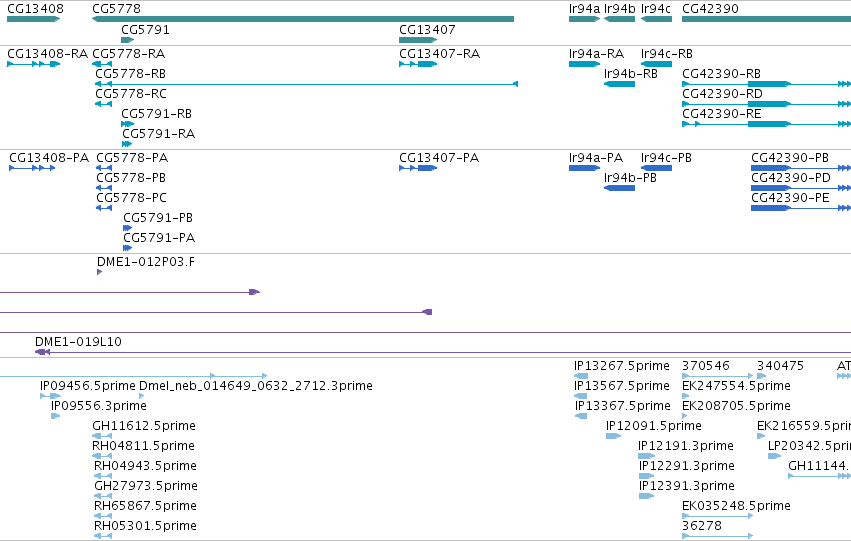Select the GH11144 EST label
851x541 pixels.
click(x=820, y=466)
